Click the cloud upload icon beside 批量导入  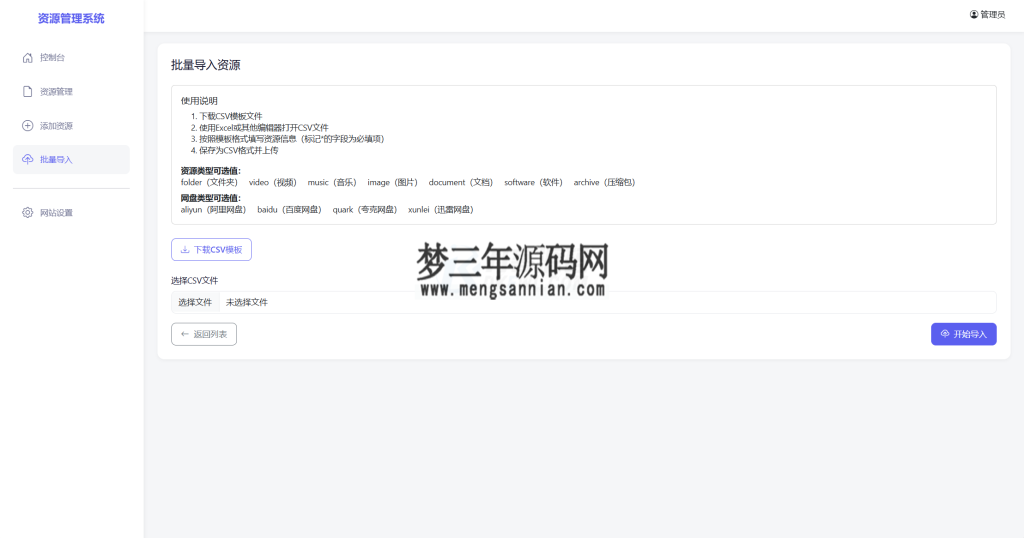click(27, 159)
